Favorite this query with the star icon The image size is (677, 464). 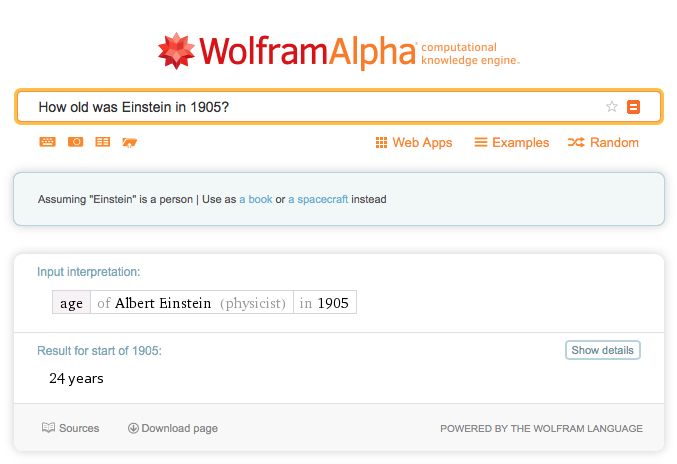coord(612,107)
